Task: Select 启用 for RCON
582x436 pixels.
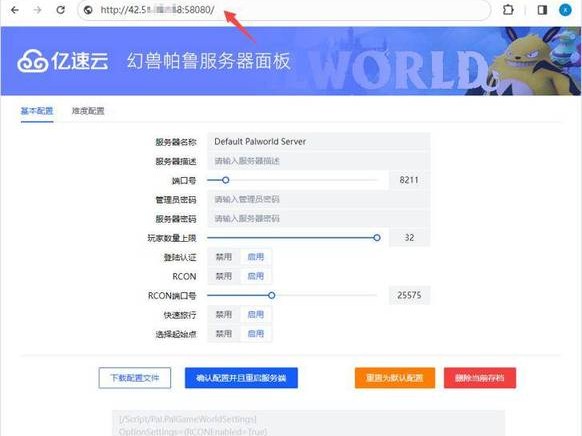Action: (x=256, y=276)
